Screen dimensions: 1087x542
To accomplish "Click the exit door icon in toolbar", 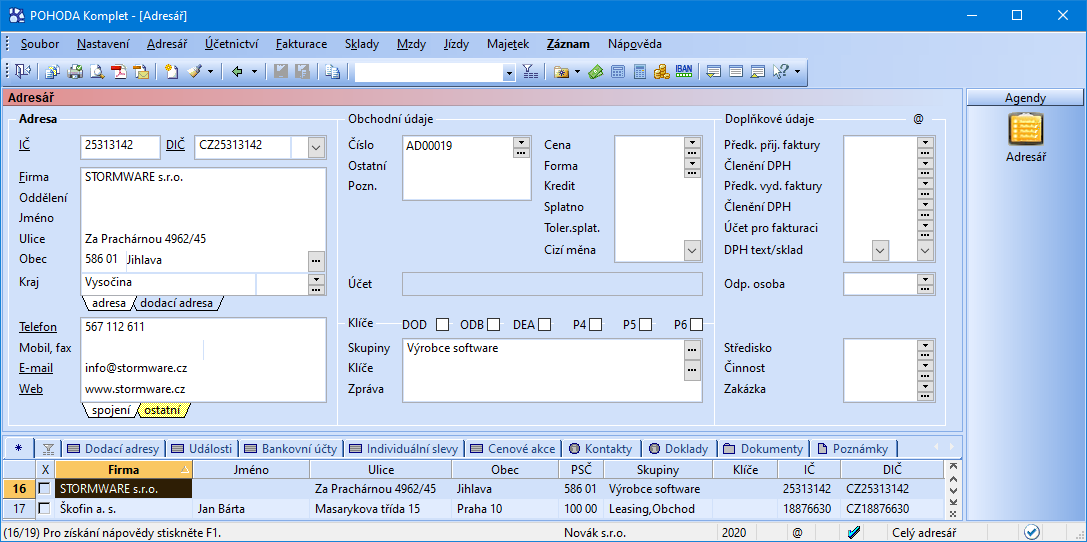I will coord(23,71).
